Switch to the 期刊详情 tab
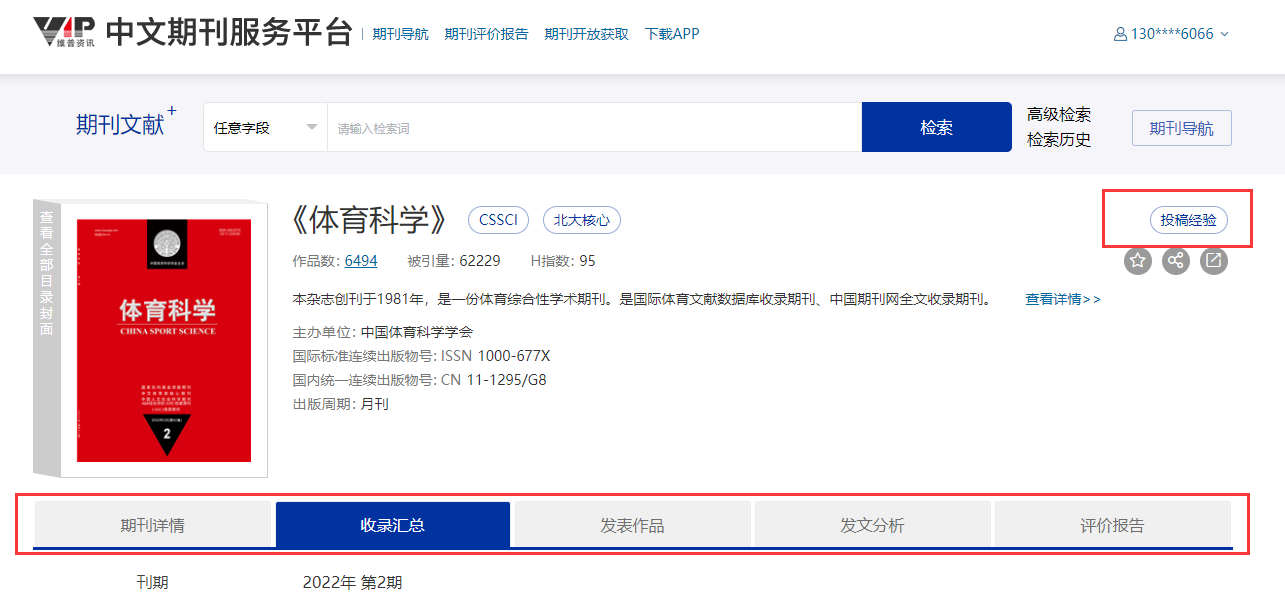 152,525
